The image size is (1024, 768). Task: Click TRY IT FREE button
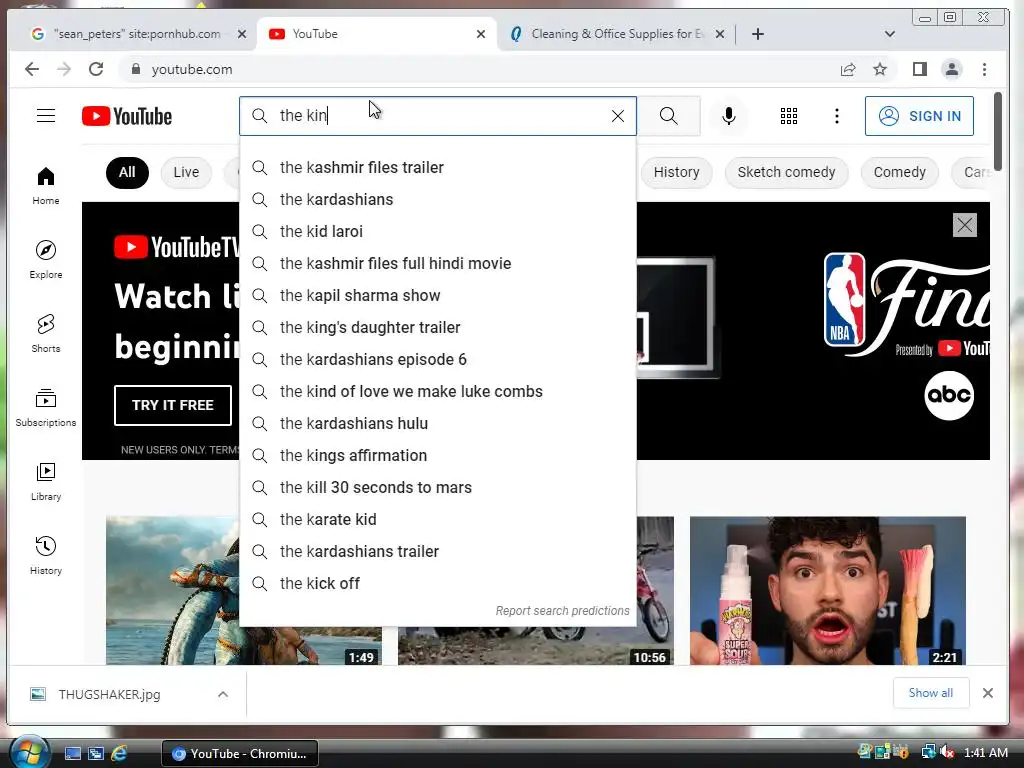coord(173,405)
